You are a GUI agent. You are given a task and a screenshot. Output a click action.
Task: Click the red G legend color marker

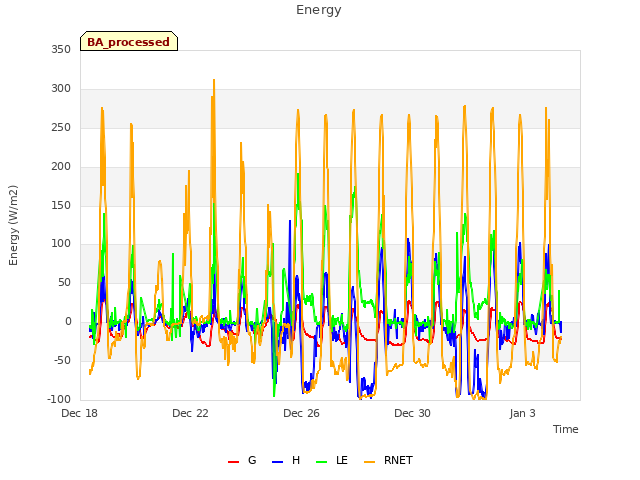click(233, 462)
